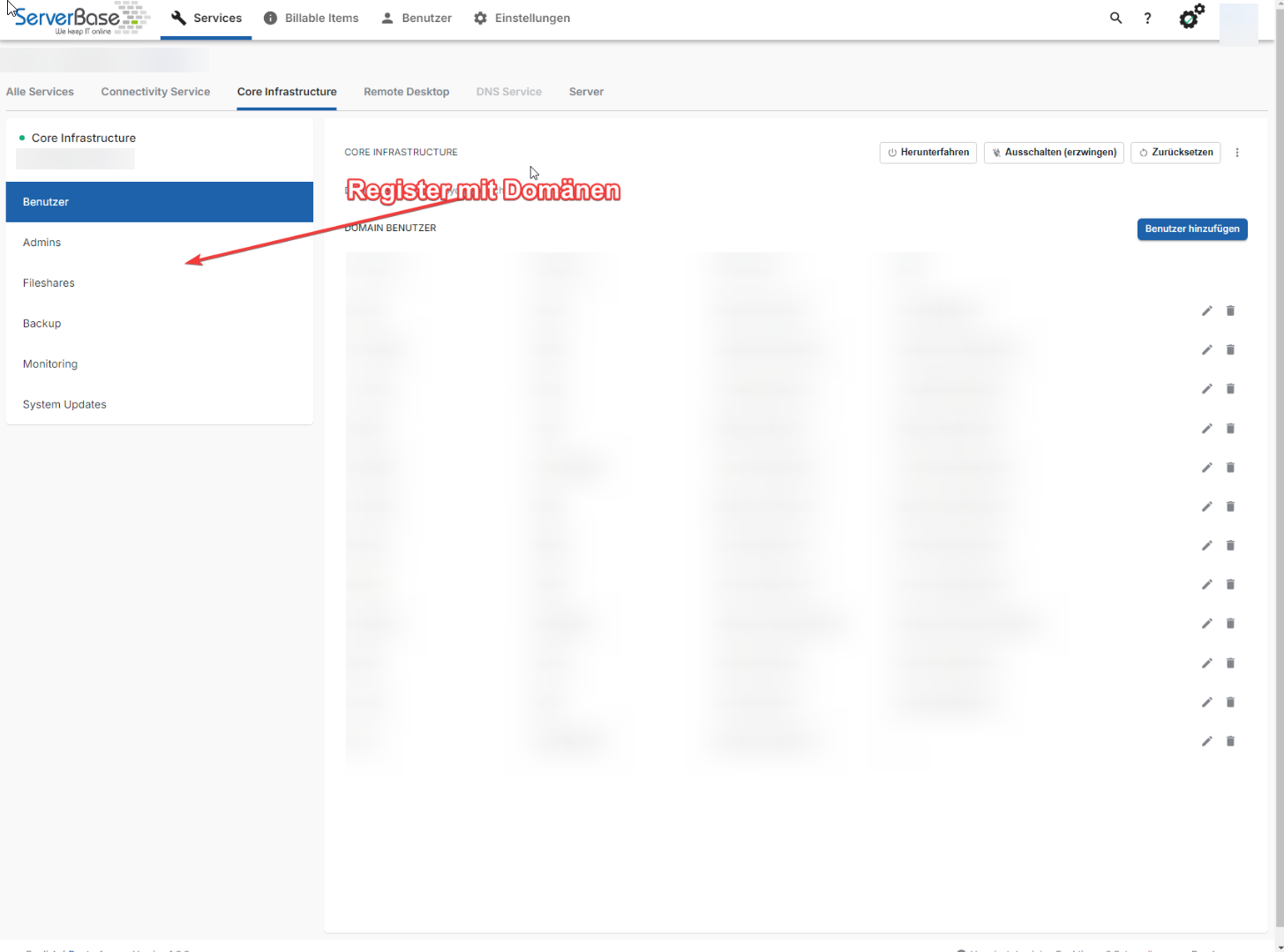Open Einstellungen in the top navigation
The image size is (1284, 952).
[522, 18]
